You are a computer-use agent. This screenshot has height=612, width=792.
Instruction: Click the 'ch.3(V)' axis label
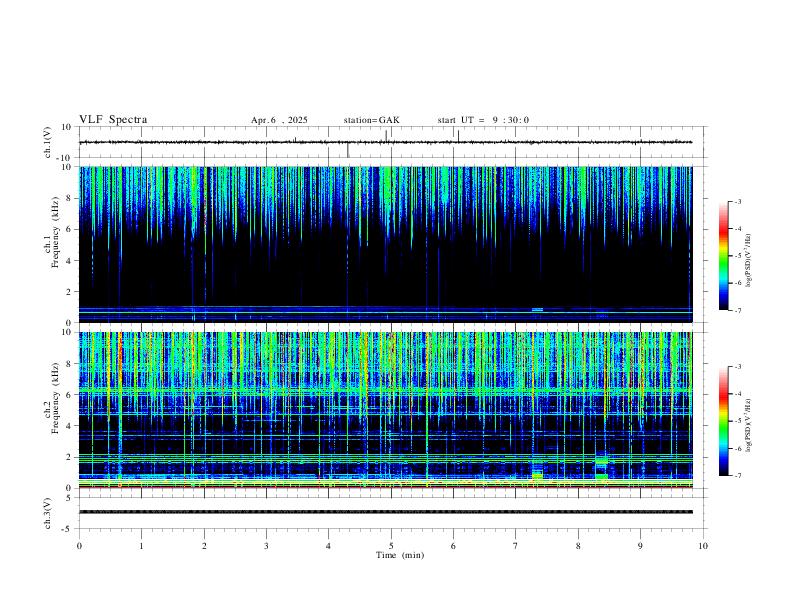point(48,514)
